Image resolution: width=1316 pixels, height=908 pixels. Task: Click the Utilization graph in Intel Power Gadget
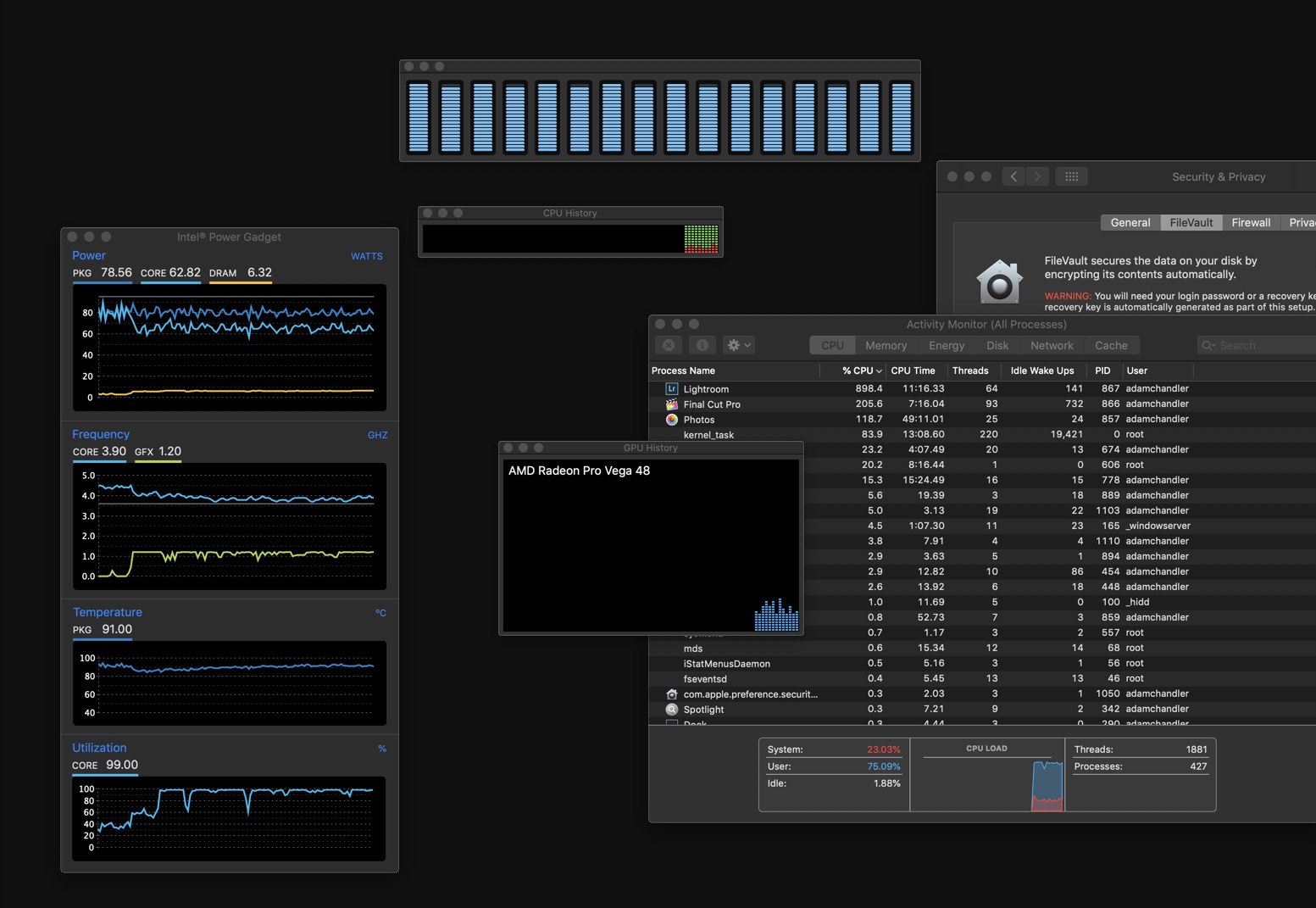pos(229,818)
